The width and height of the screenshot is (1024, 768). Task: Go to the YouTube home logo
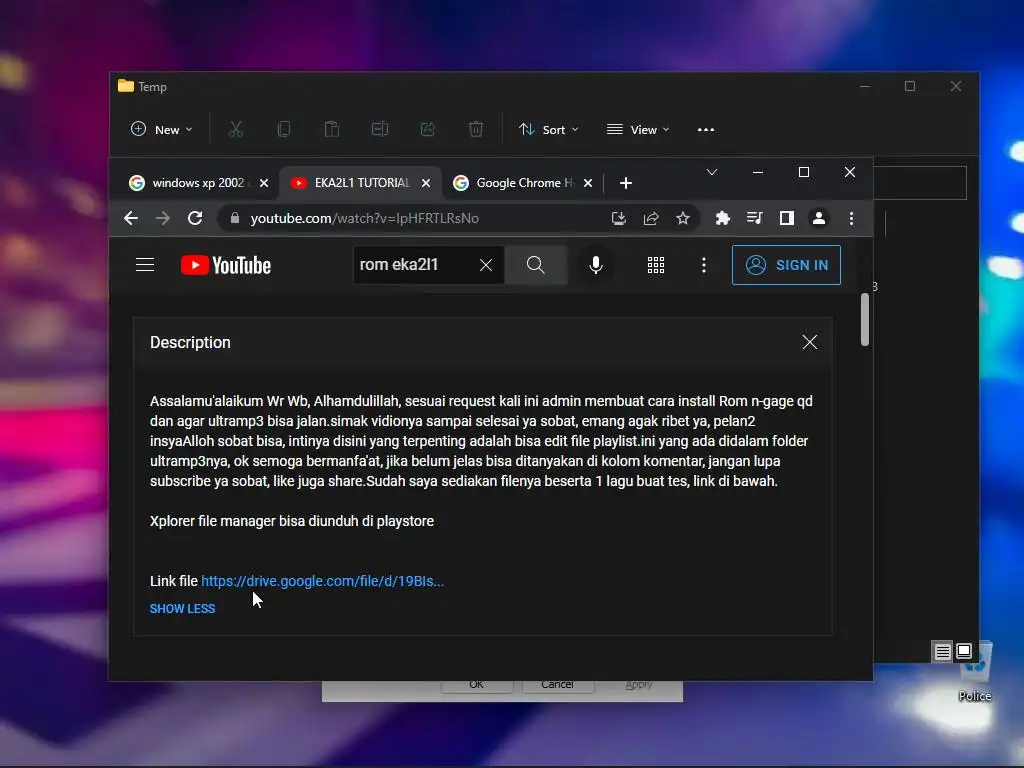pyautogui.click(x=226, y=265)
